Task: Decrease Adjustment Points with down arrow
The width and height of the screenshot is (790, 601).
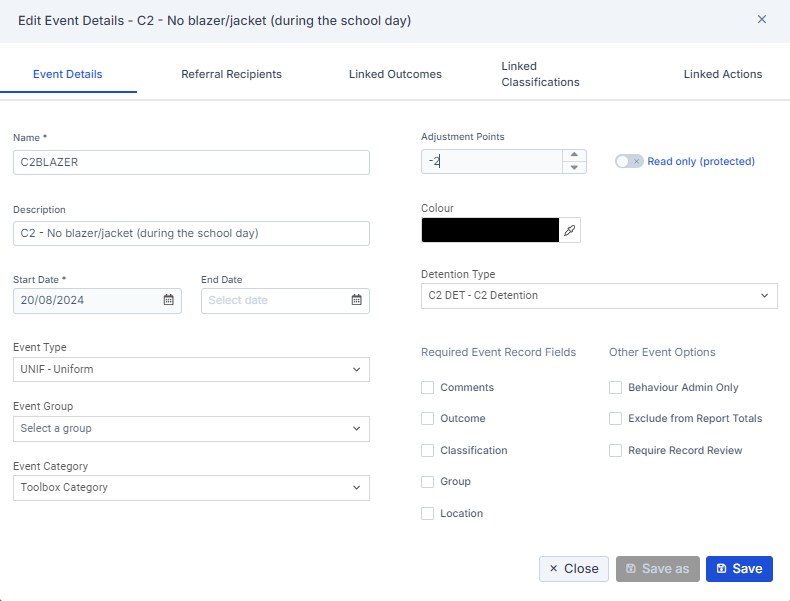Action: [x=574, y=168]
